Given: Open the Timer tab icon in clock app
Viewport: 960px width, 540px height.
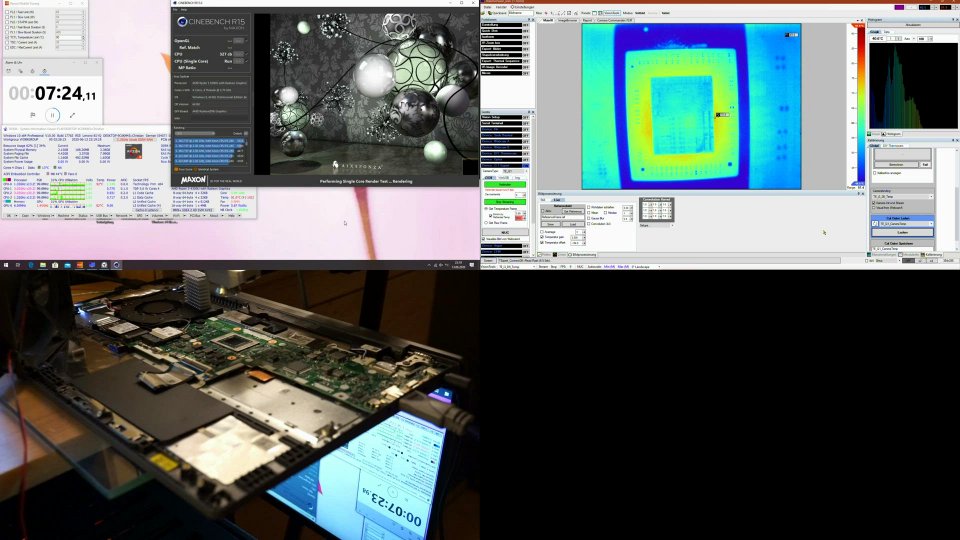Looking at the screenshot, I should pyautogui.click(x=32, y=71).
